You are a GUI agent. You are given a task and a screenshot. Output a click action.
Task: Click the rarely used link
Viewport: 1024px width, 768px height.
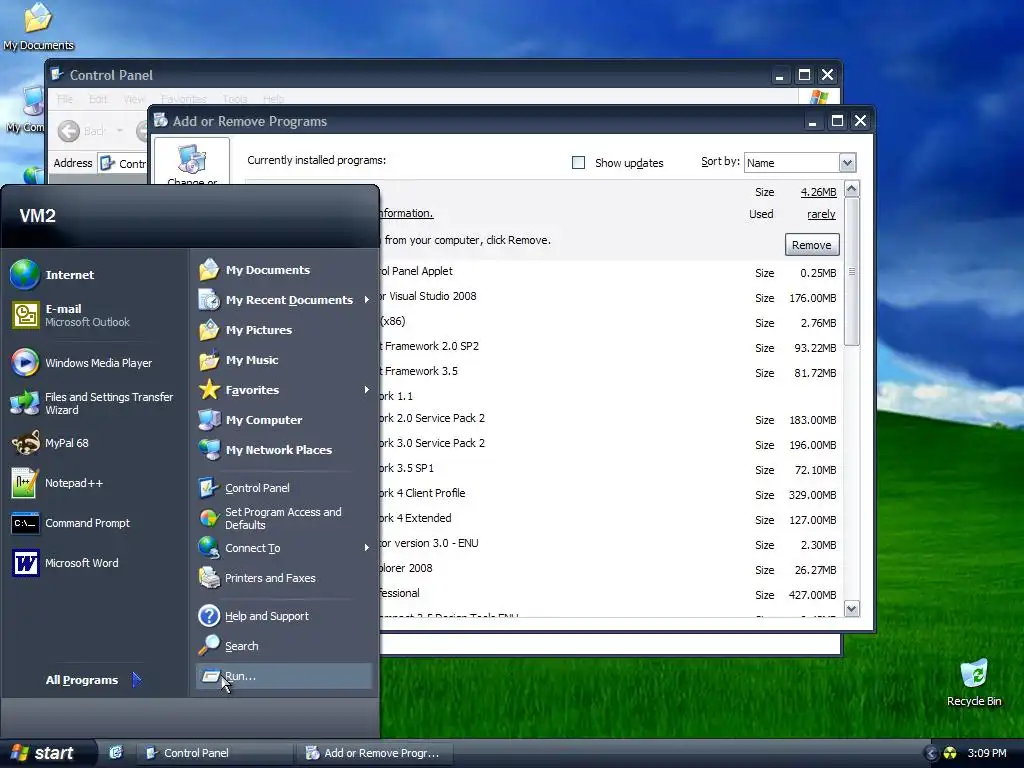[821, 214]
